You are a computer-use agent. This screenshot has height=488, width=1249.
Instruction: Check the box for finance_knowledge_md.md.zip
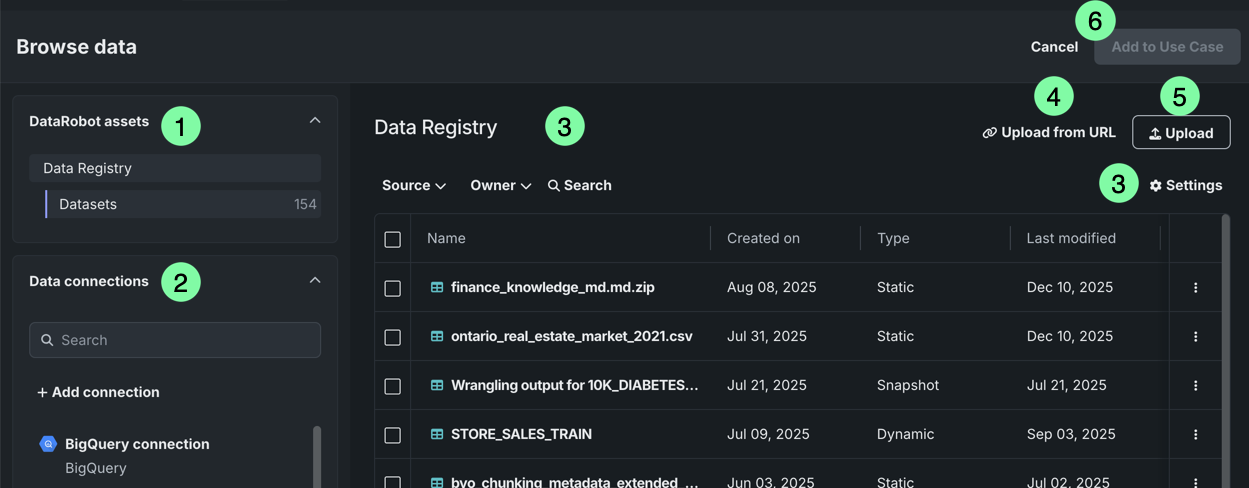click(392, 288)
